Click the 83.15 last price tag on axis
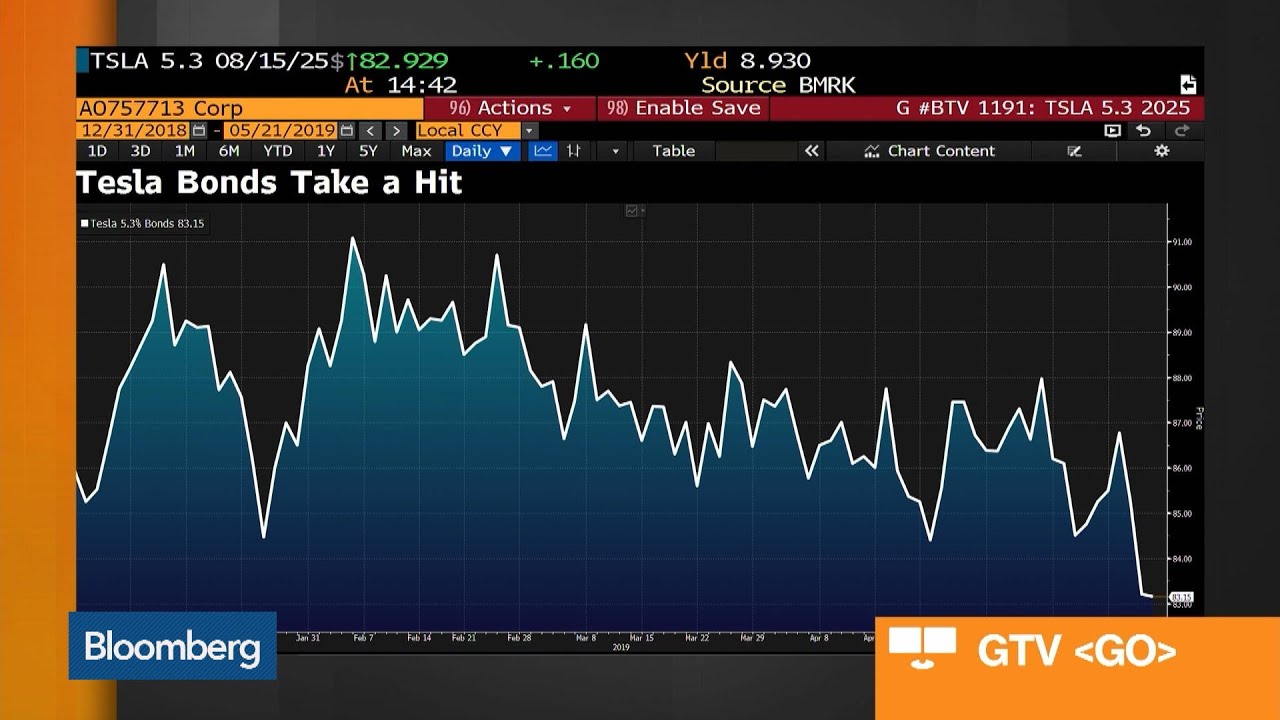Screen dimensions: 1280x720 tap(1181, 597)
